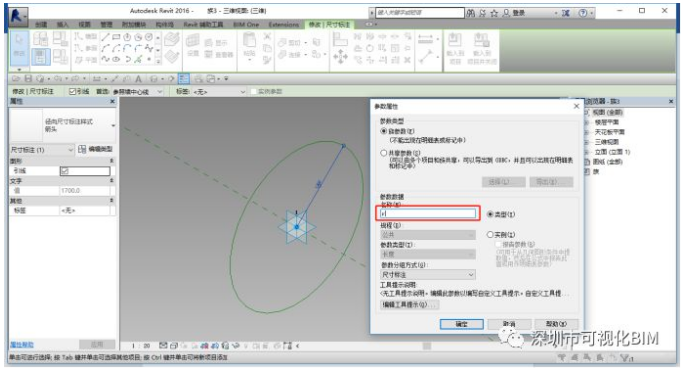
Task: Click the Move tool icon in ribbon
Action: (x=340, y=57)
